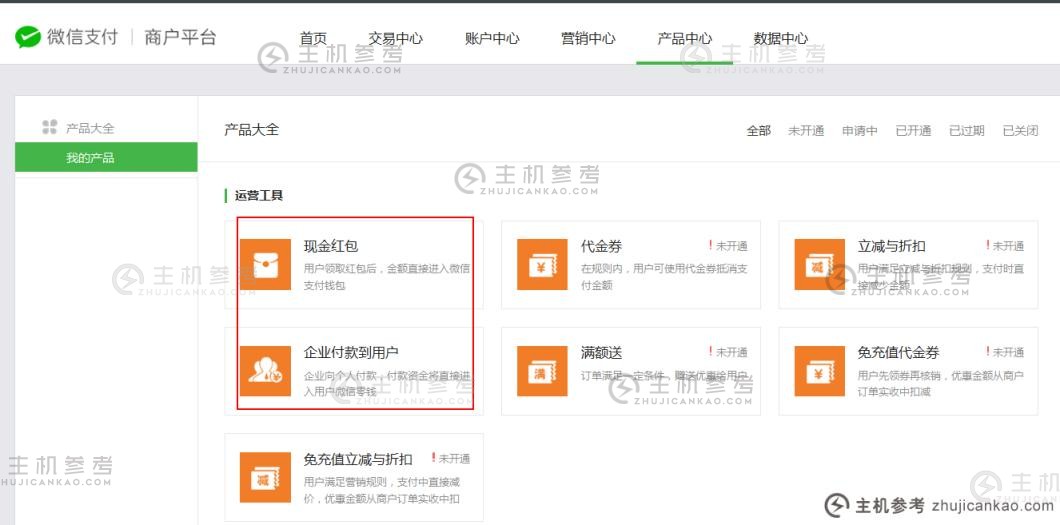Image resolution: width=1060 pixels, height=525 pixels.
Task: Click 未开通 status on 立减与折扣 card
Action: tap(1009, 247)
